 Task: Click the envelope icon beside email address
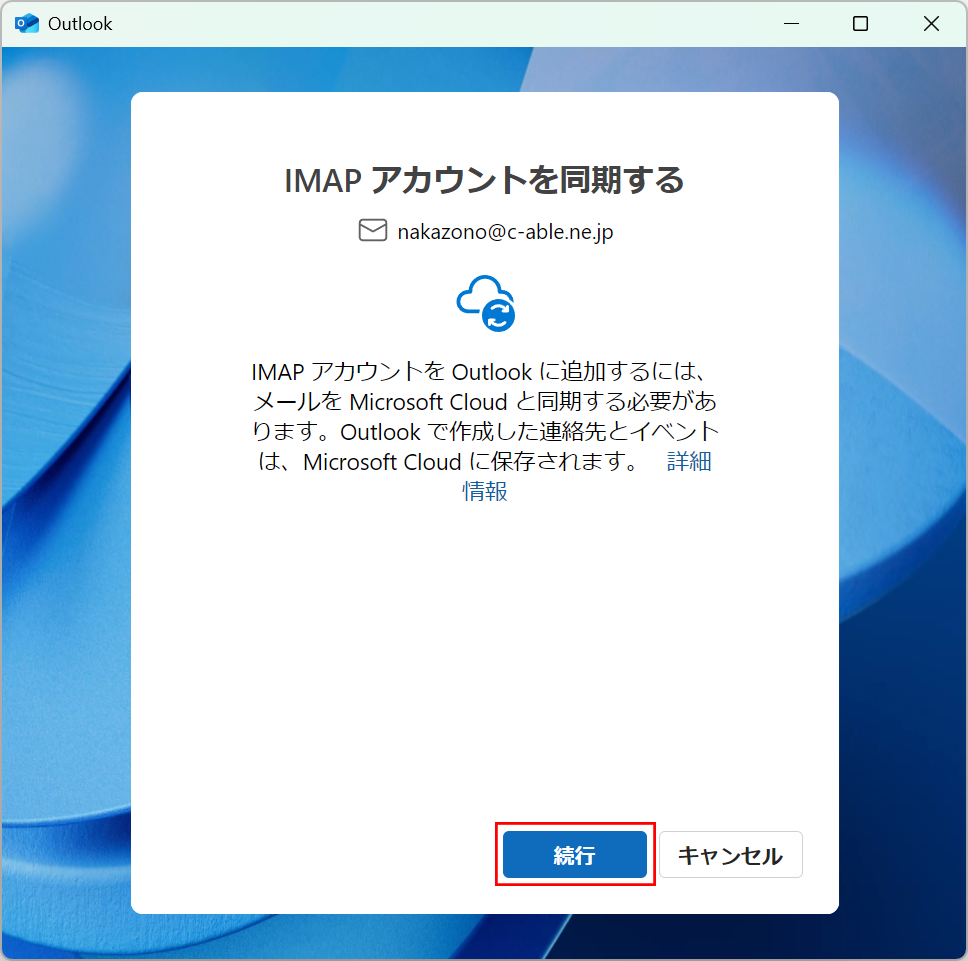[x=373, y=230]
